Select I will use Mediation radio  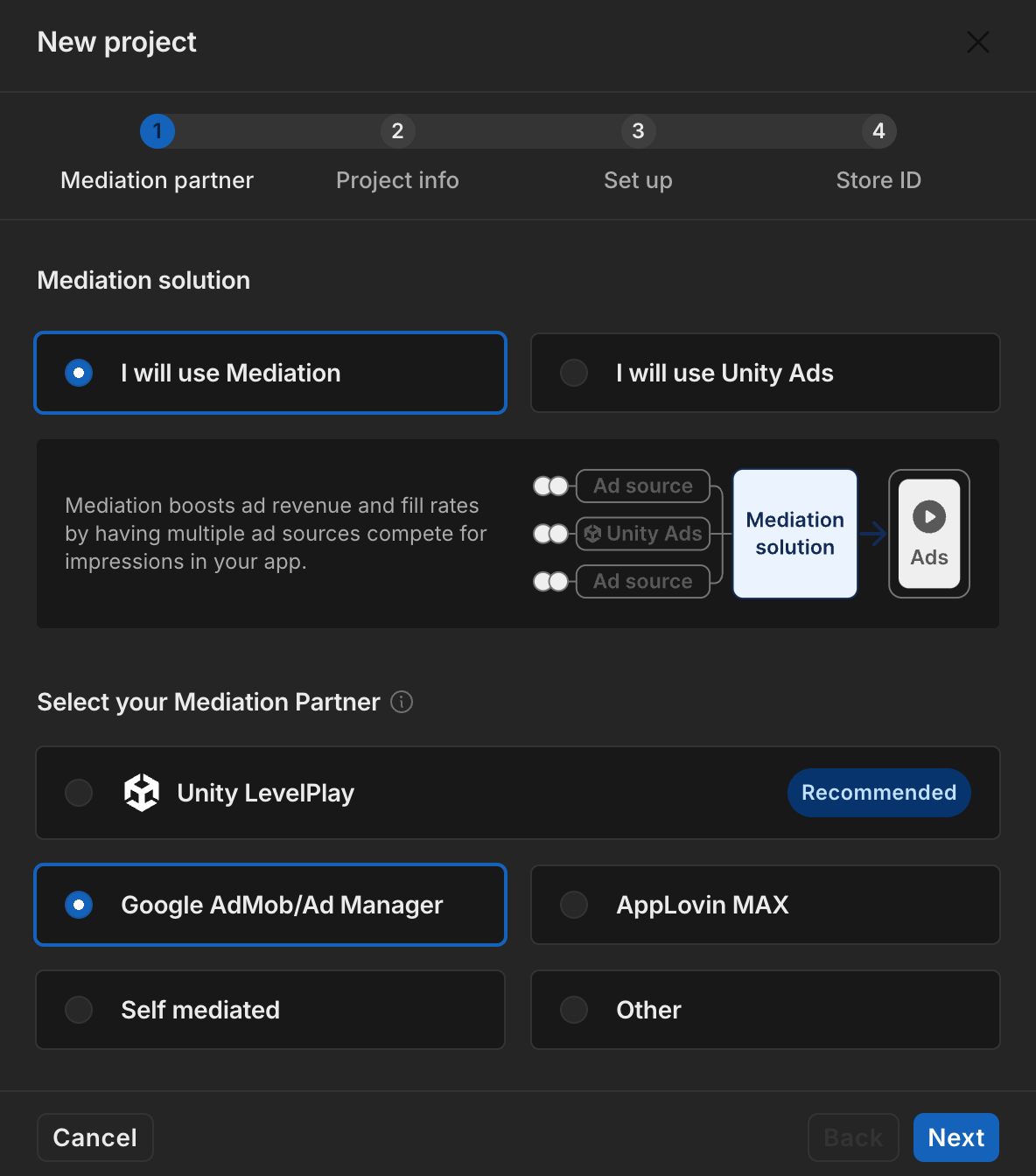tap(80, 373)
